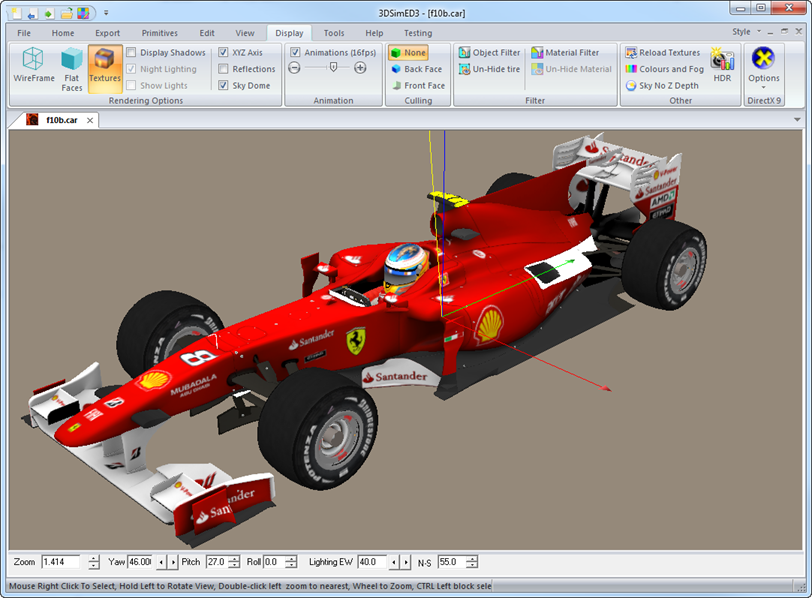Enable Front Face culling

tap(418, 85)
